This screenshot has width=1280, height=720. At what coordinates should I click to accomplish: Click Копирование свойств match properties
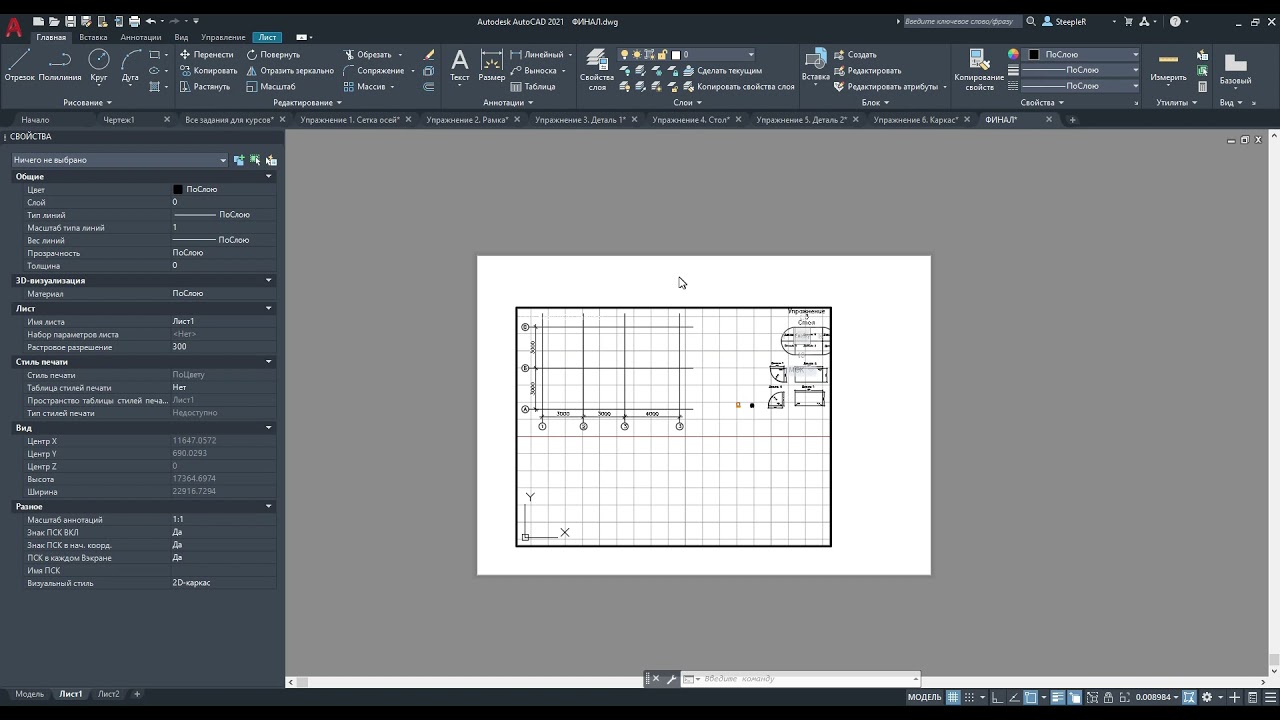[979, 70]
